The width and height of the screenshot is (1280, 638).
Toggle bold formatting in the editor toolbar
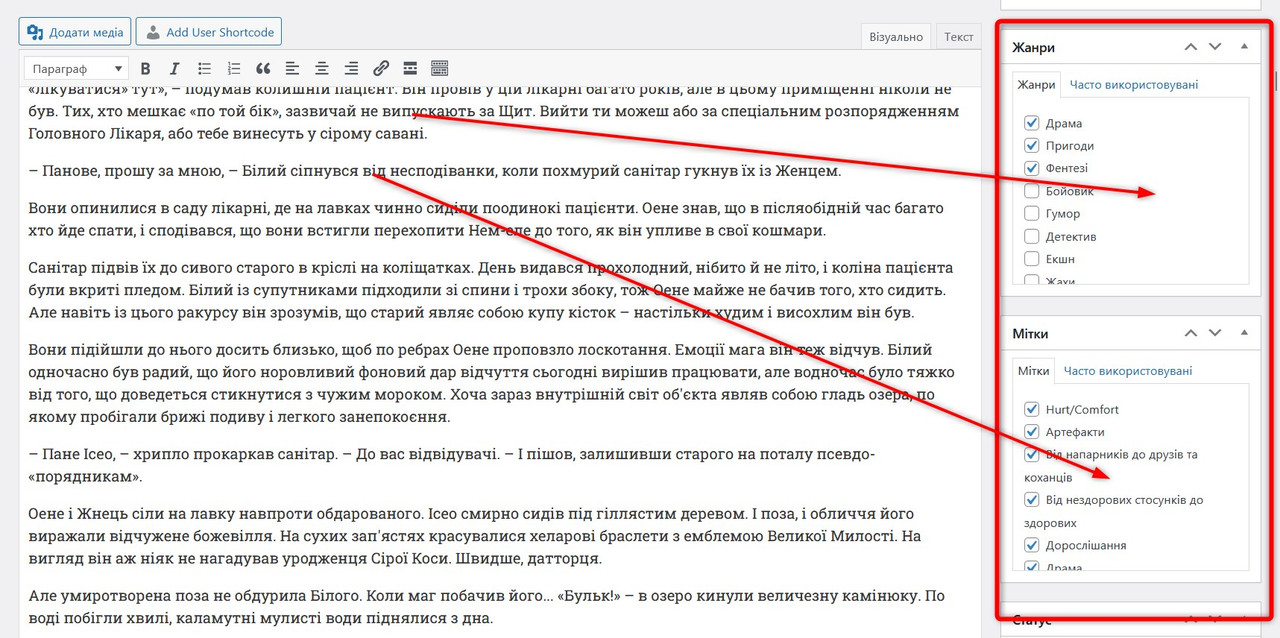tap(145, 69)
